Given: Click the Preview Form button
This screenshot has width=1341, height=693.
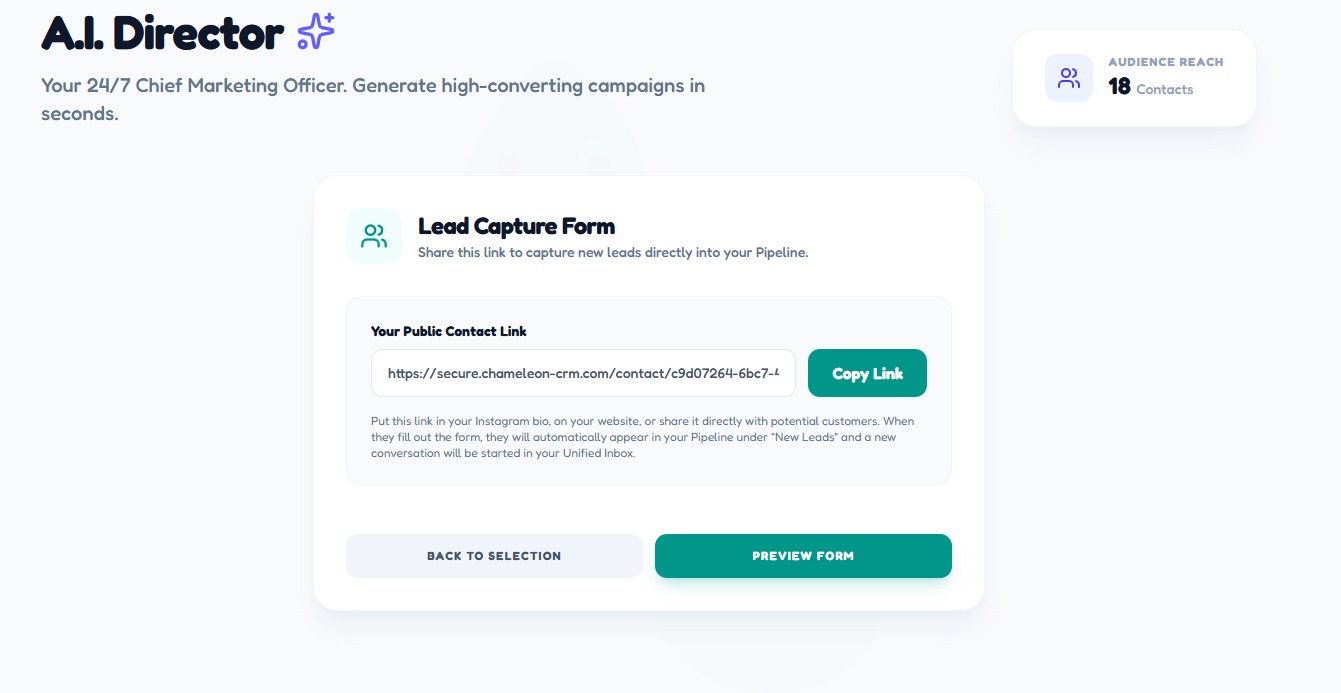Looking at the screenshot, I should tap(802, 556).
